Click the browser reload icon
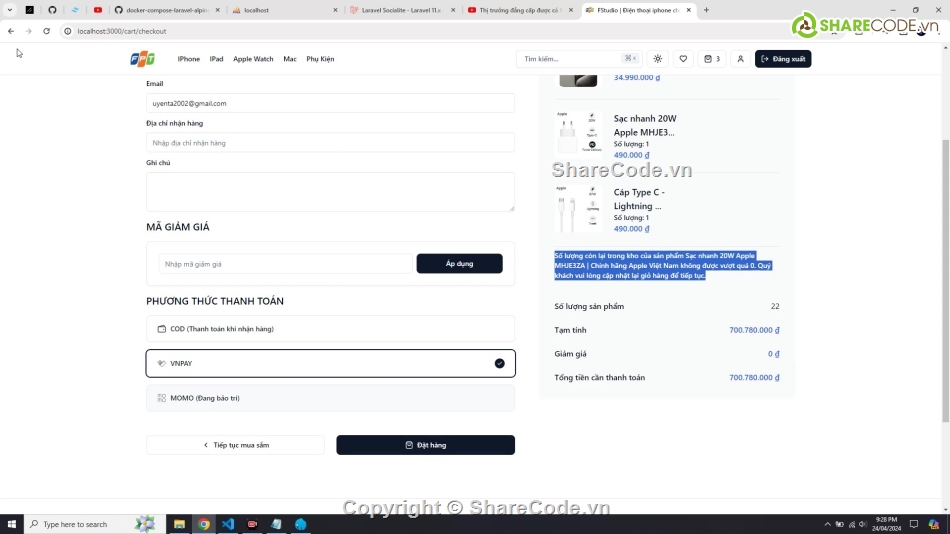 46,31
